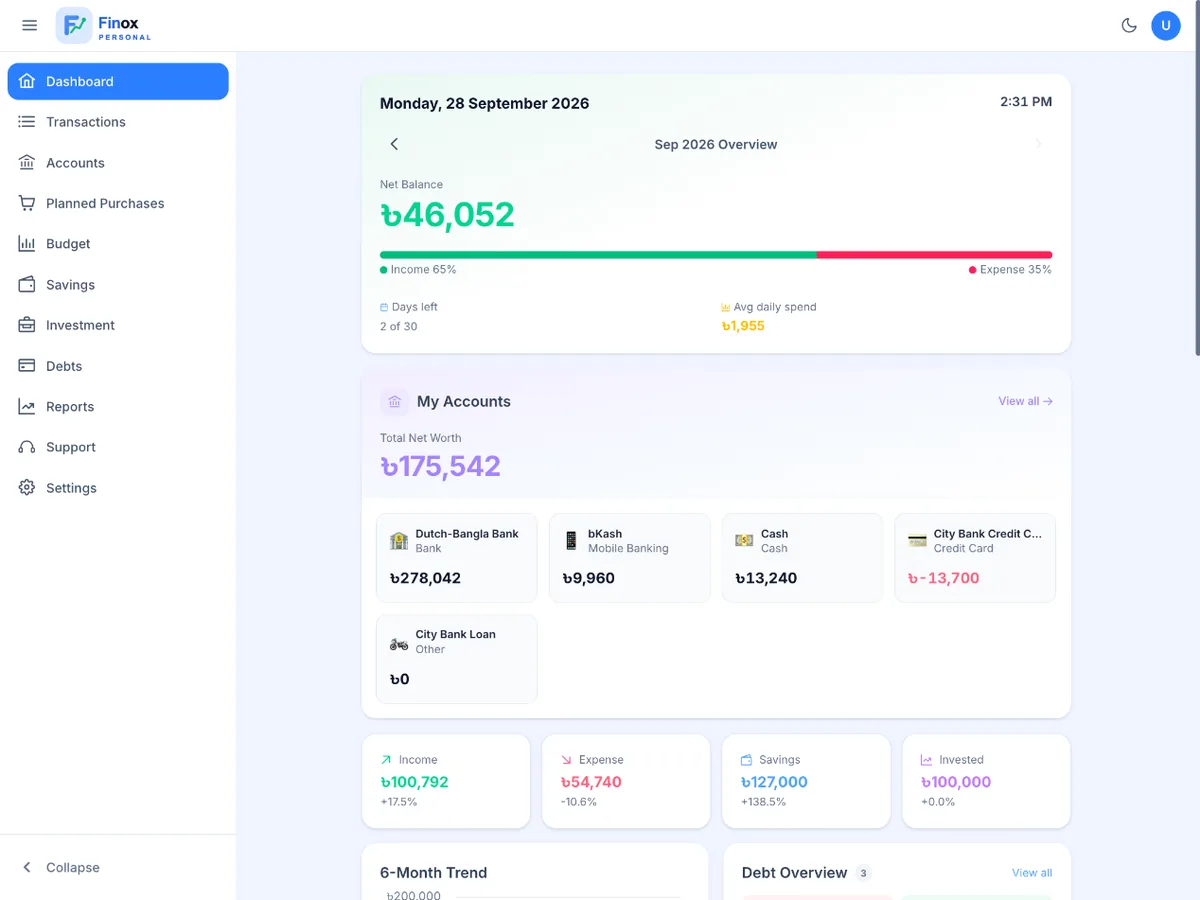Click the bKash phone icon
The height and width of the screenshot is (900, 1200).
click(x=571, y=541)
